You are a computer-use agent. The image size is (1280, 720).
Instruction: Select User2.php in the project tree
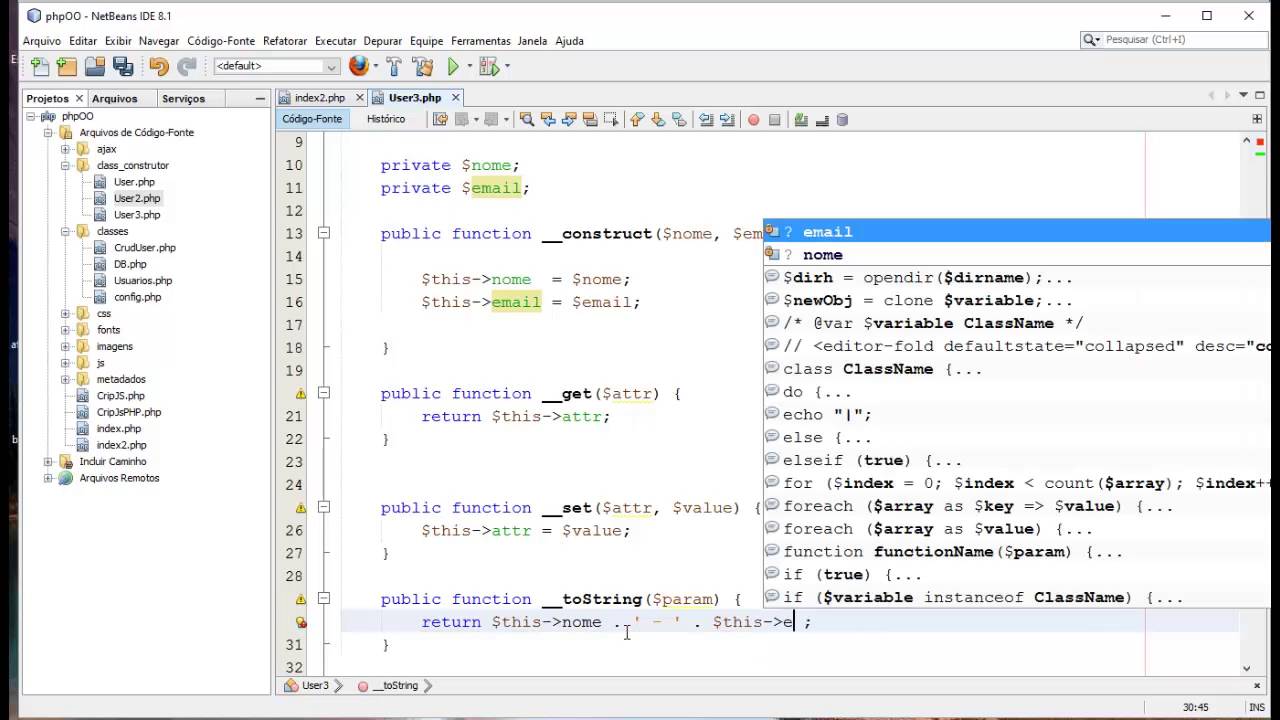point(136,198)
